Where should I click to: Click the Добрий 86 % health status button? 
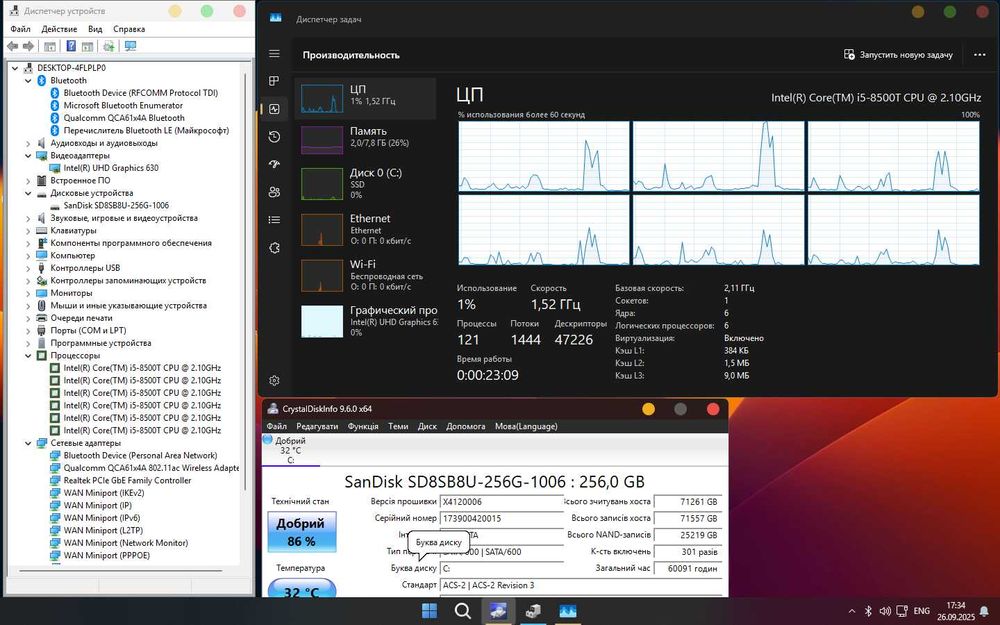(302, 532)
